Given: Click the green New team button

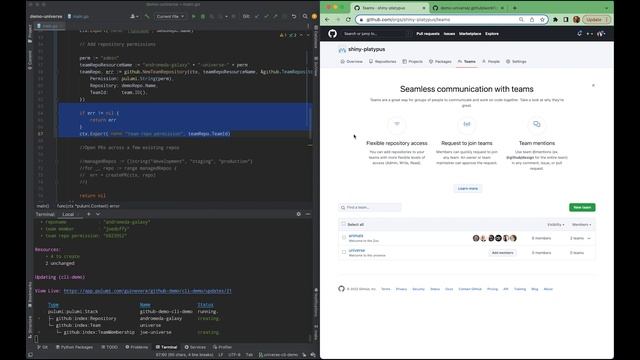Looking at the screenshot, I should click(582, 207).
